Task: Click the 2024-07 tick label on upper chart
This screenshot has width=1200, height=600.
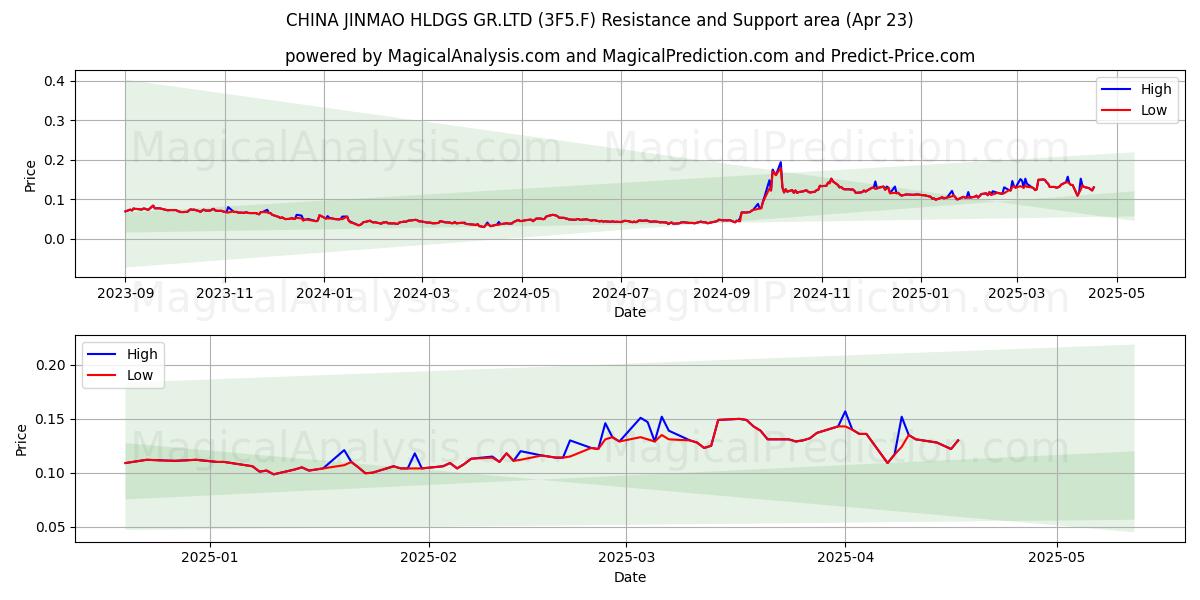Action: (620, 293)
